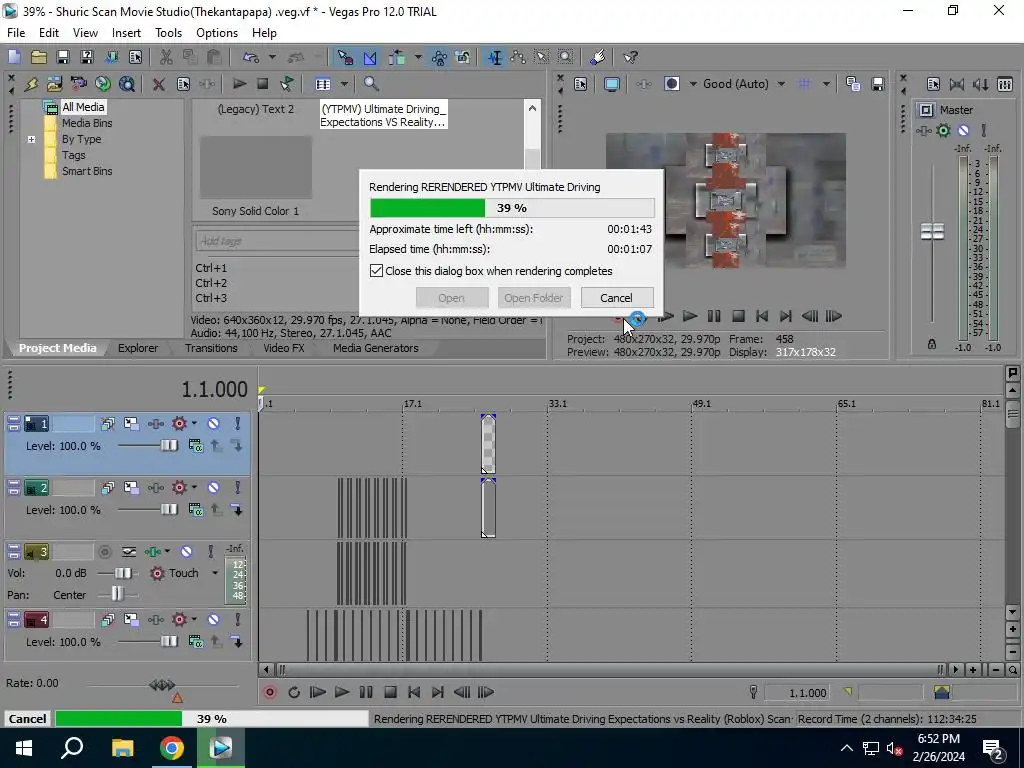Click track 3 Vol slider handle

122,573
